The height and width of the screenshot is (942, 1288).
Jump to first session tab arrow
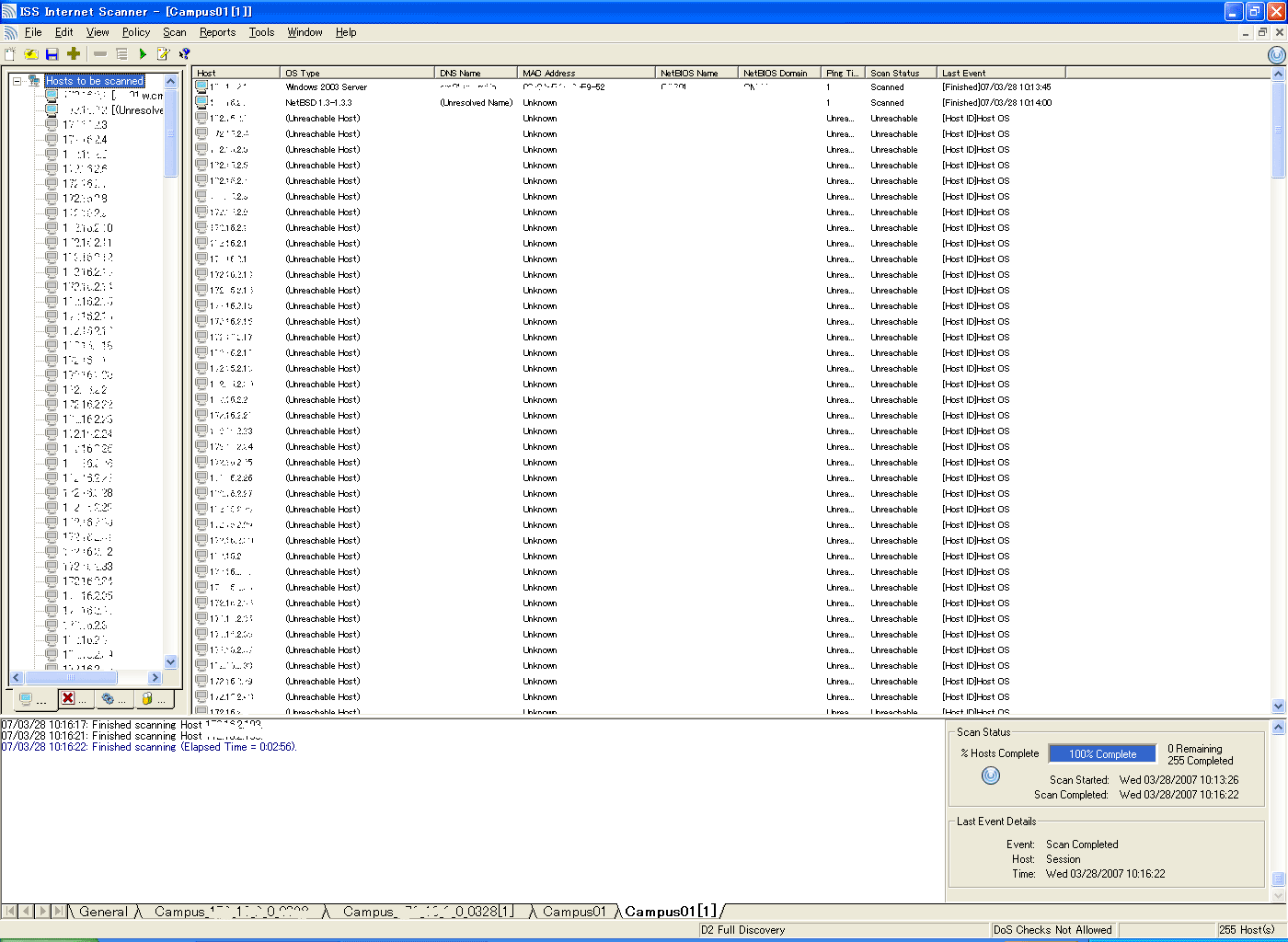click(10, 912)
